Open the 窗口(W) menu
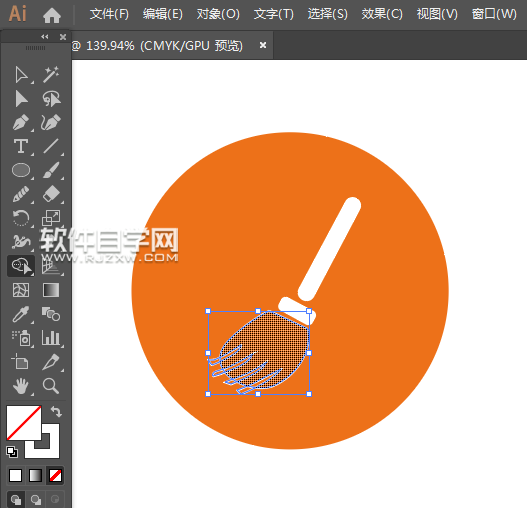527x508 pixels. pyautogui.click(x=494, y=14)
